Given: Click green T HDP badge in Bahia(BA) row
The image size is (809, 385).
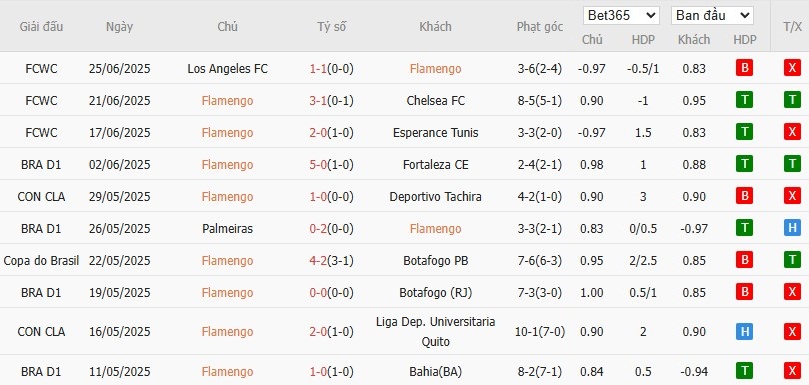Looking at the screenshot, I should (x=744, y=371).
